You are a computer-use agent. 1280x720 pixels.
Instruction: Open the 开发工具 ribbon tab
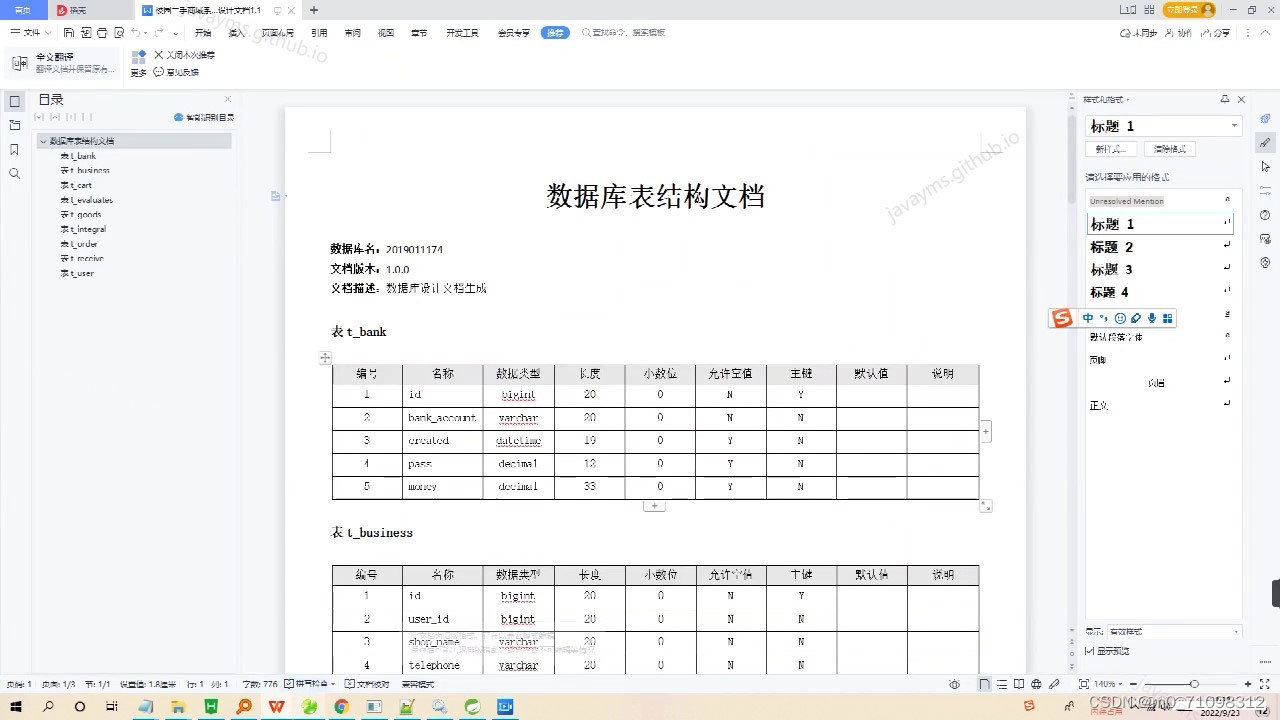462,33
